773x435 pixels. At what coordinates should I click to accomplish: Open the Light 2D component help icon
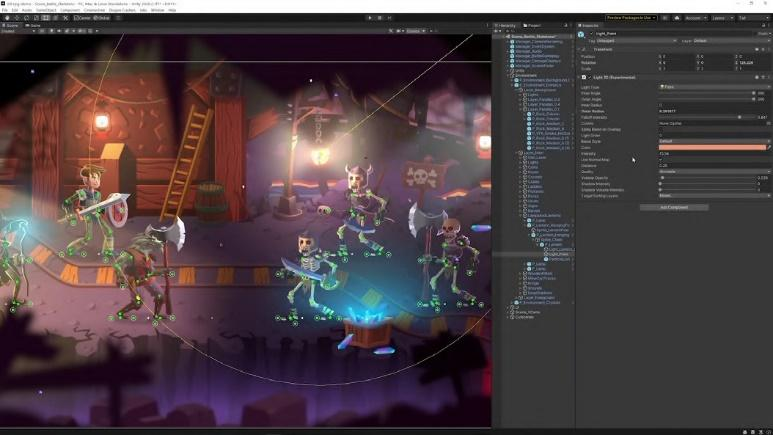[x=757, y=77]
